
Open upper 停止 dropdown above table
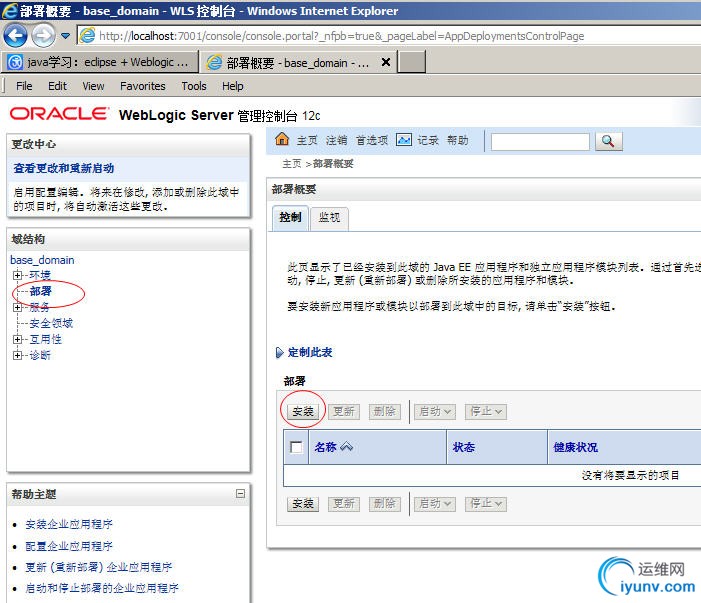[x=486, y=411]
